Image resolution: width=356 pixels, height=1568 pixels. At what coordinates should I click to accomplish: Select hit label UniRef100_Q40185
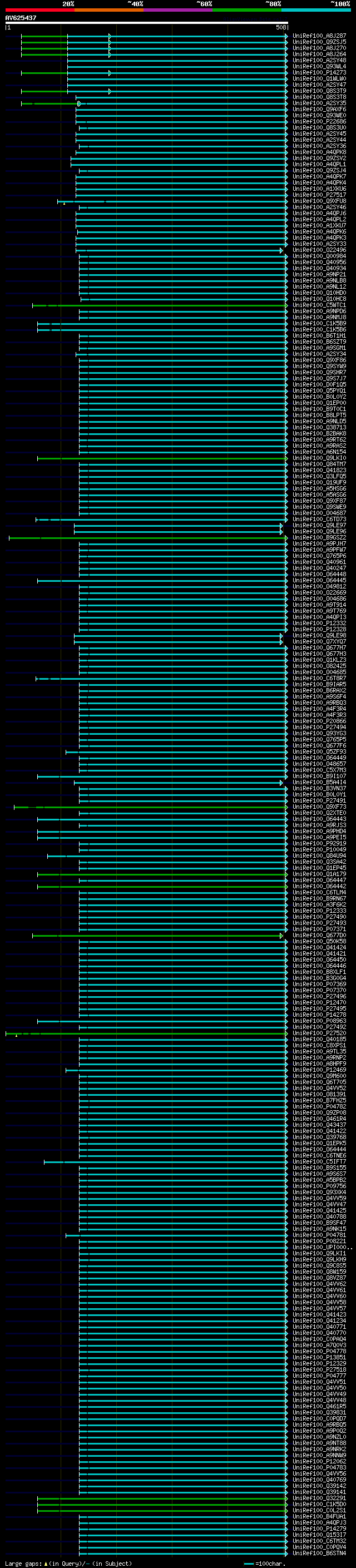click(319, 1040)
